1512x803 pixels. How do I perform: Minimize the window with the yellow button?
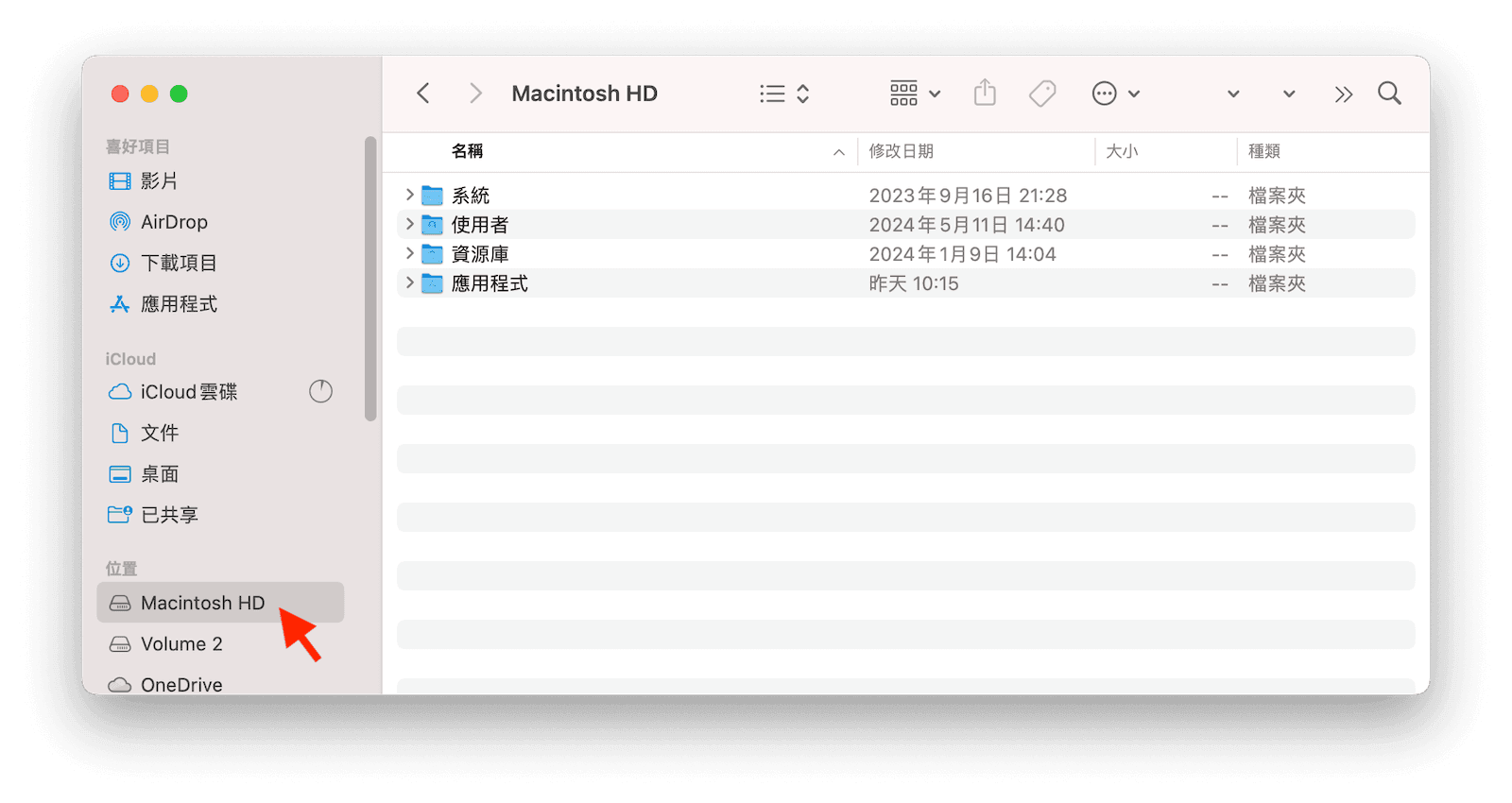149,94
